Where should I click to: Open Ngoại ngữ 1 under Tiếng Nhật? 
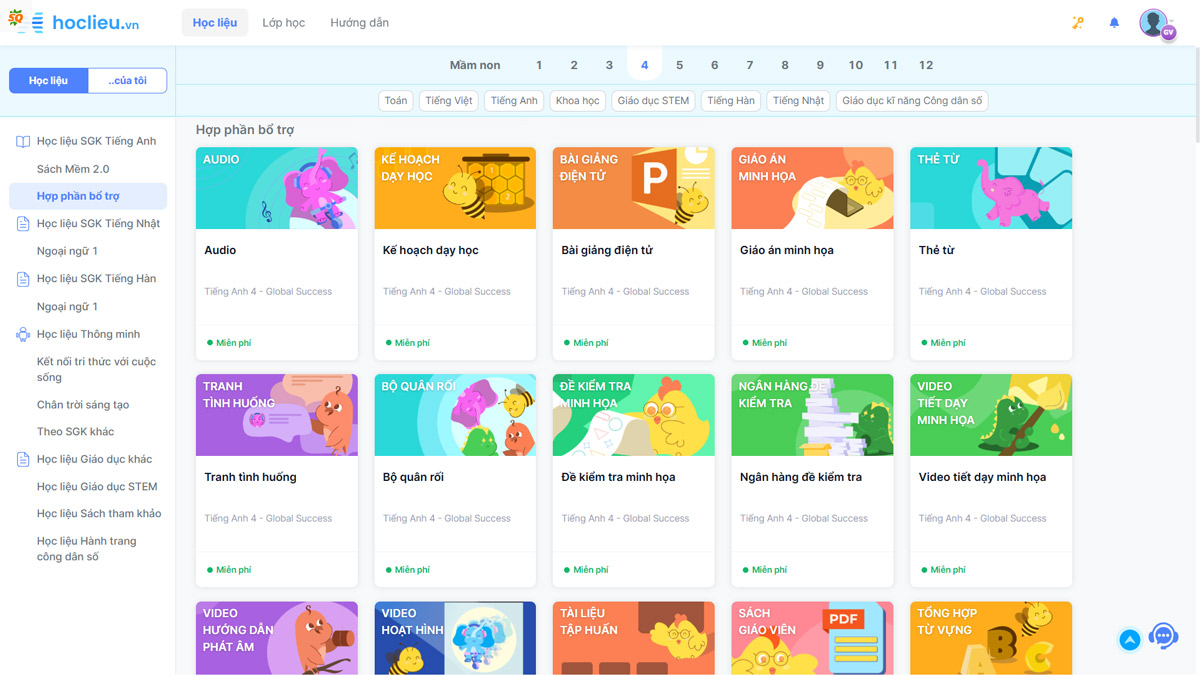(x=67, y=251)
